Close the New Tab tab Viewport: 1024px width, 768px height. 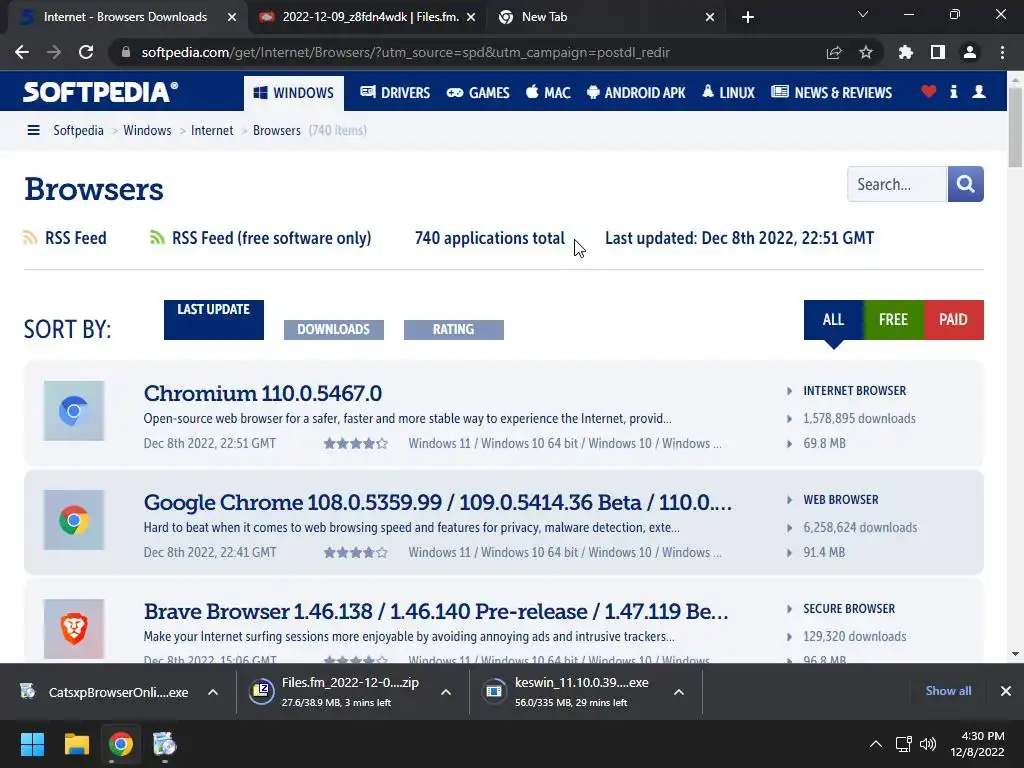click(x=710, y=17)
